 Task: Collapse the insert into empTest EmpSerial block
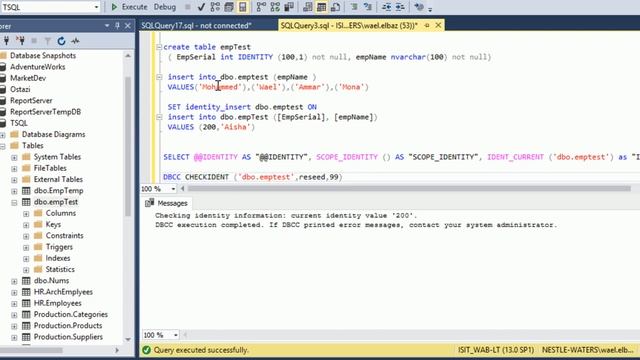click(159, 117)
